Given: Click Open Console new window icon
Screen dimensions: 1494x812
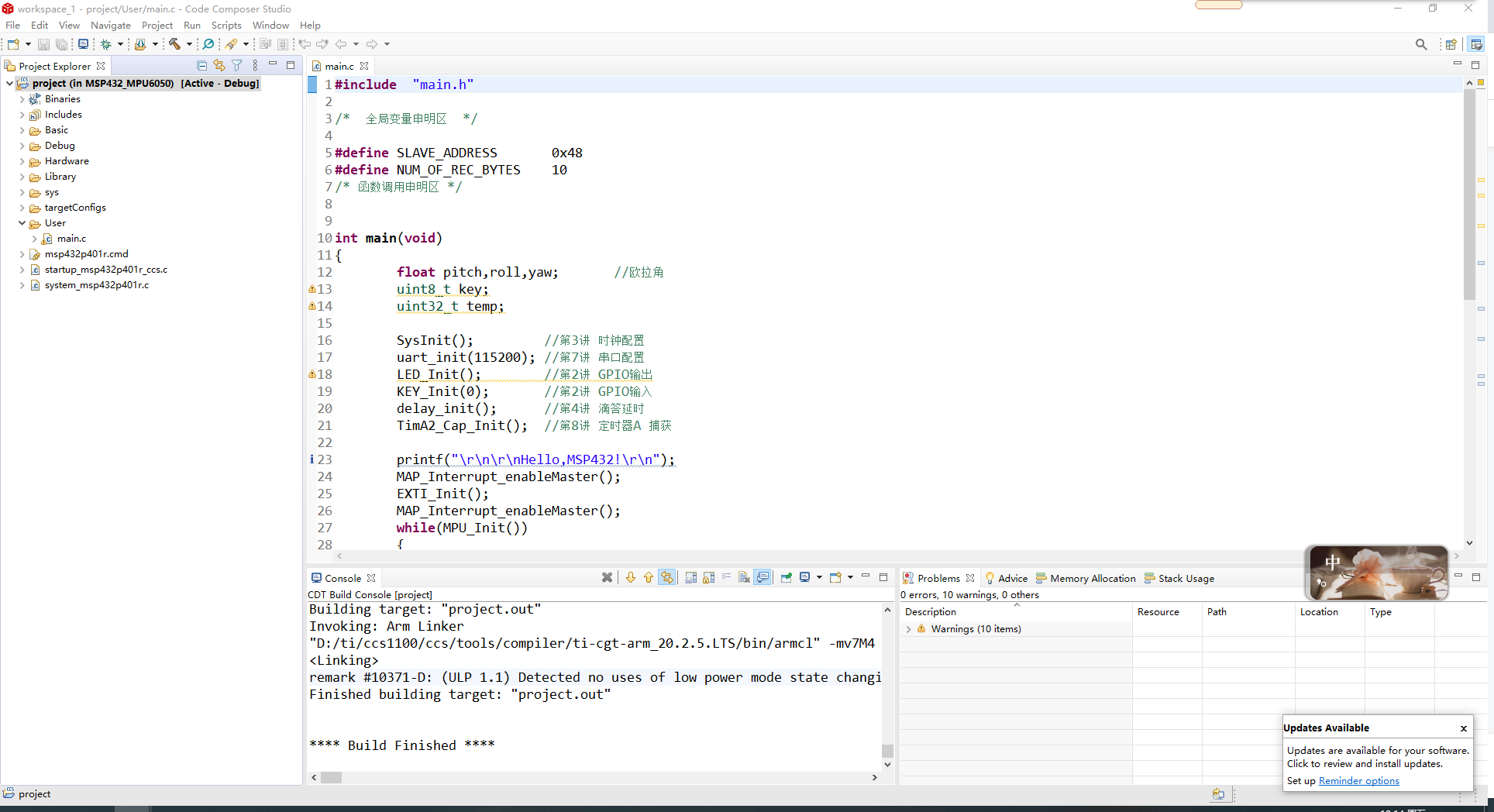Looking at the screenshot, I should click(835, 577).
